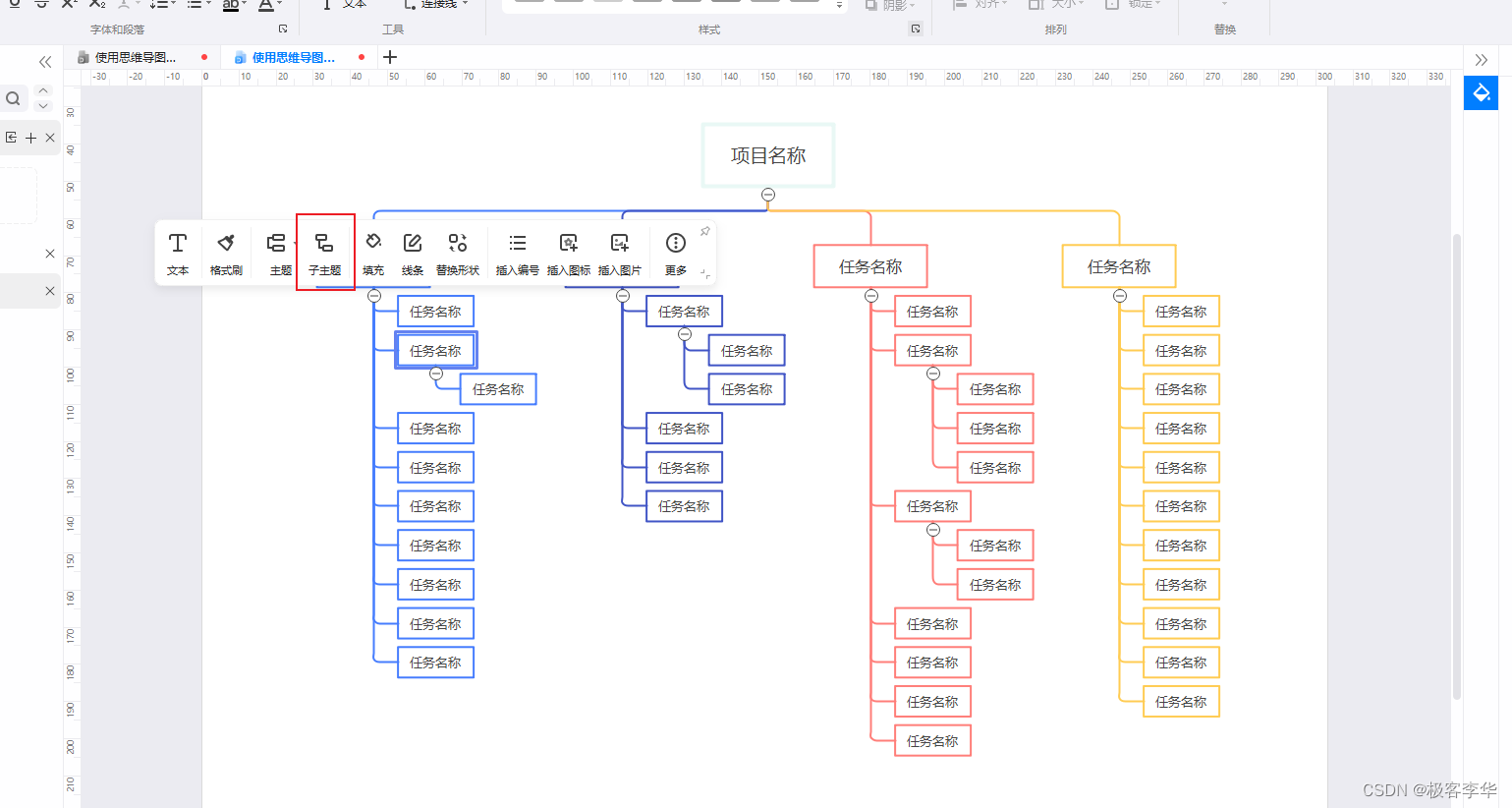Click the 格式刷 format painter icon

pyautogui.click(x=225, y=252)
